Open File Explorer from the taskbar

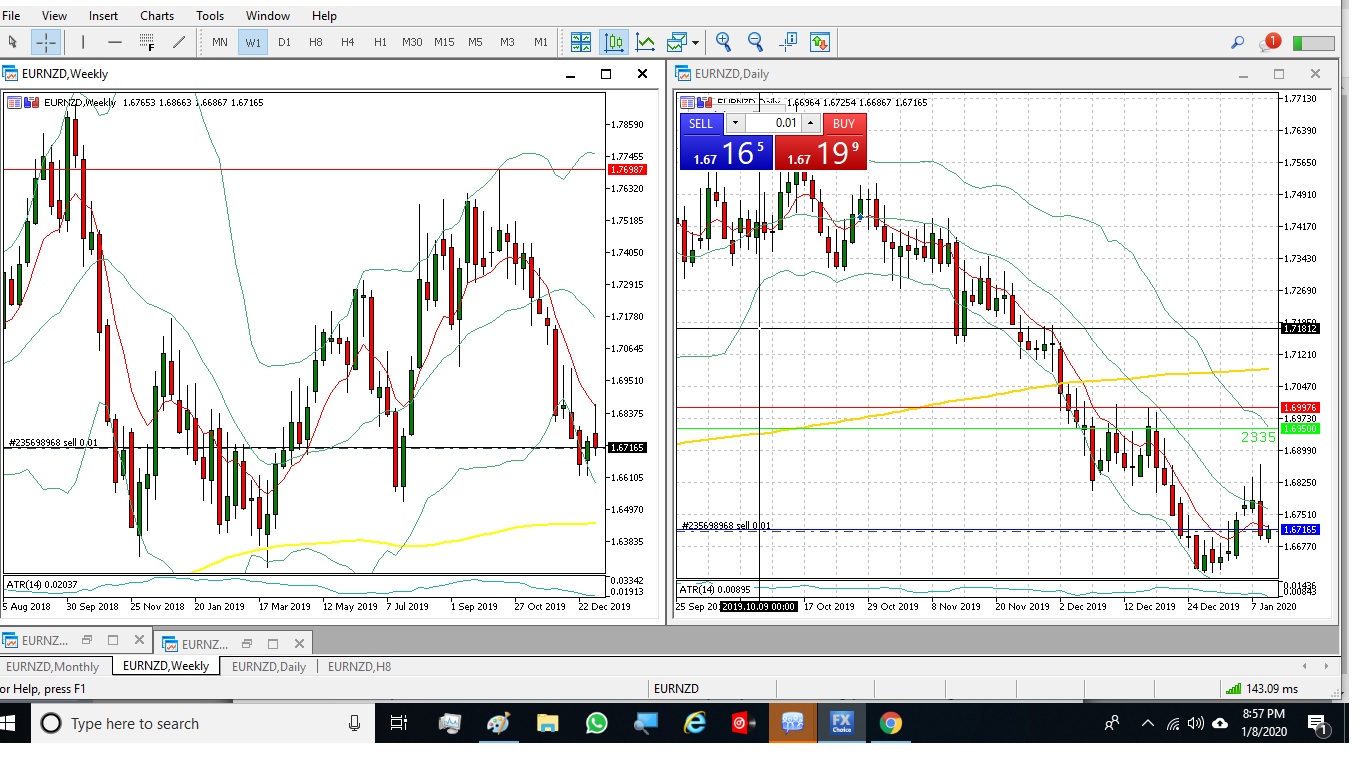(547, 723)
